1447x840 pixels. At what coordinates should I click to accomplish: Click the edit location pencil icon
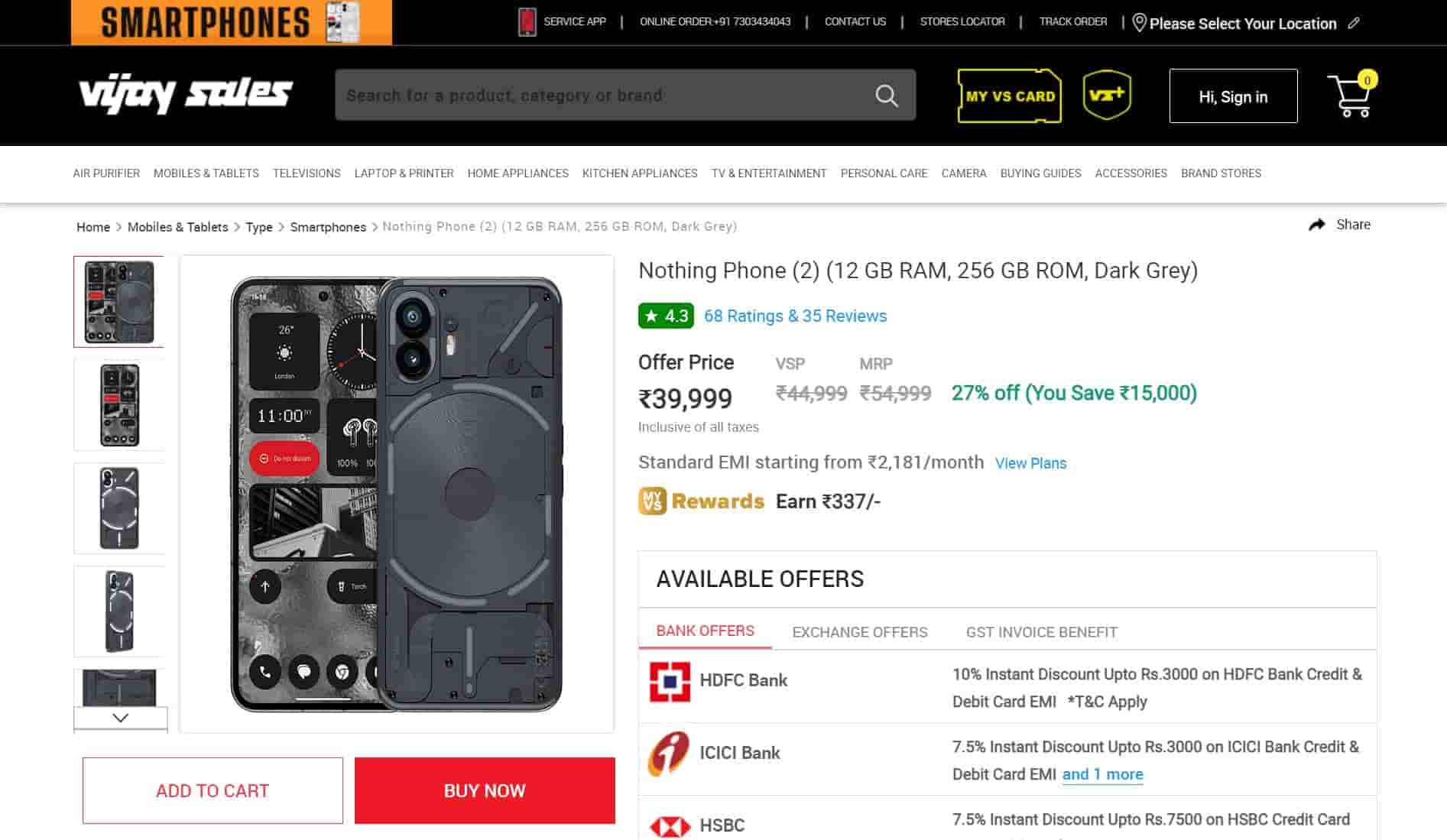pyautogui.click(x=1354, y=23)
